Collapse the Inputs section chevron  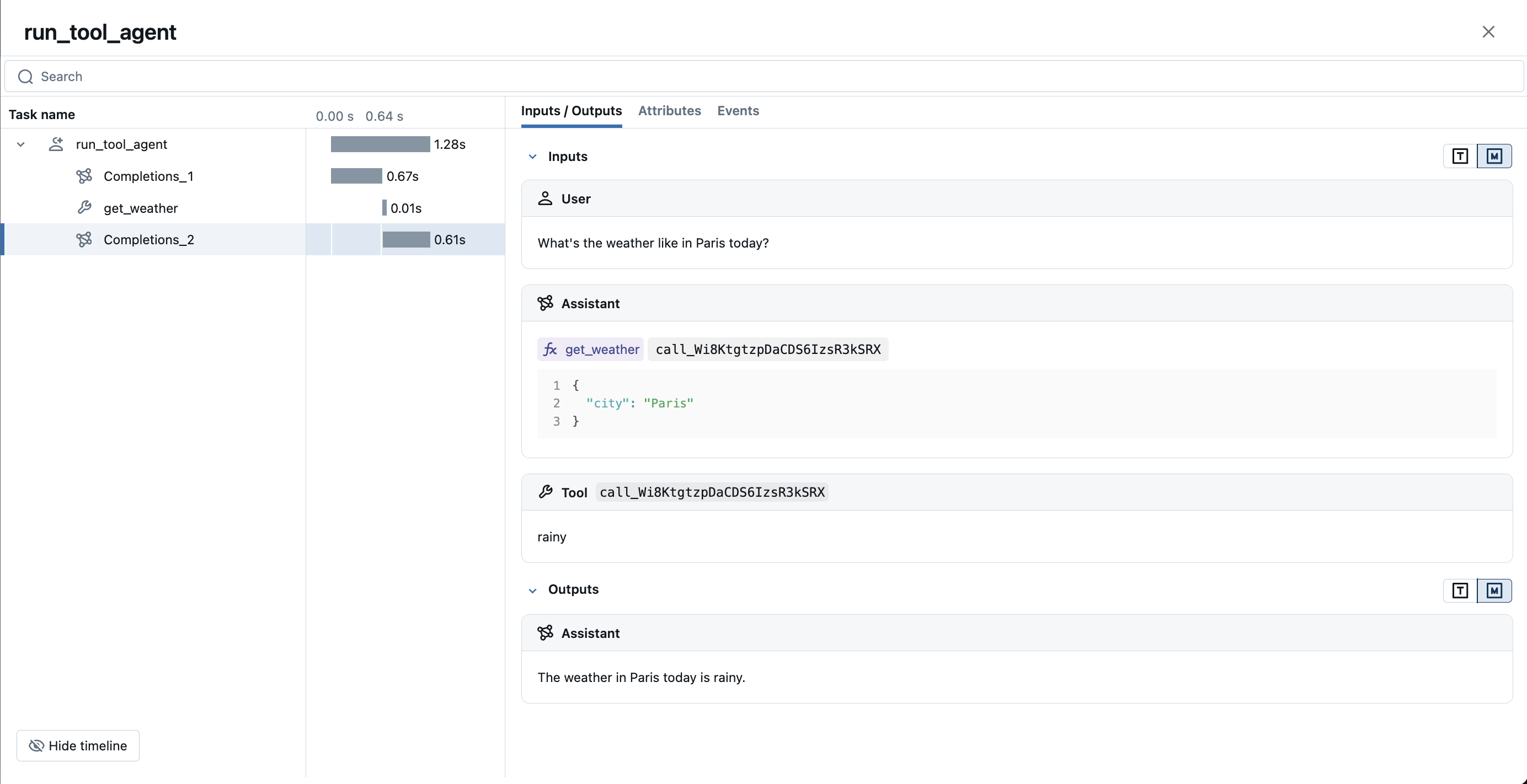pos(532,157)
